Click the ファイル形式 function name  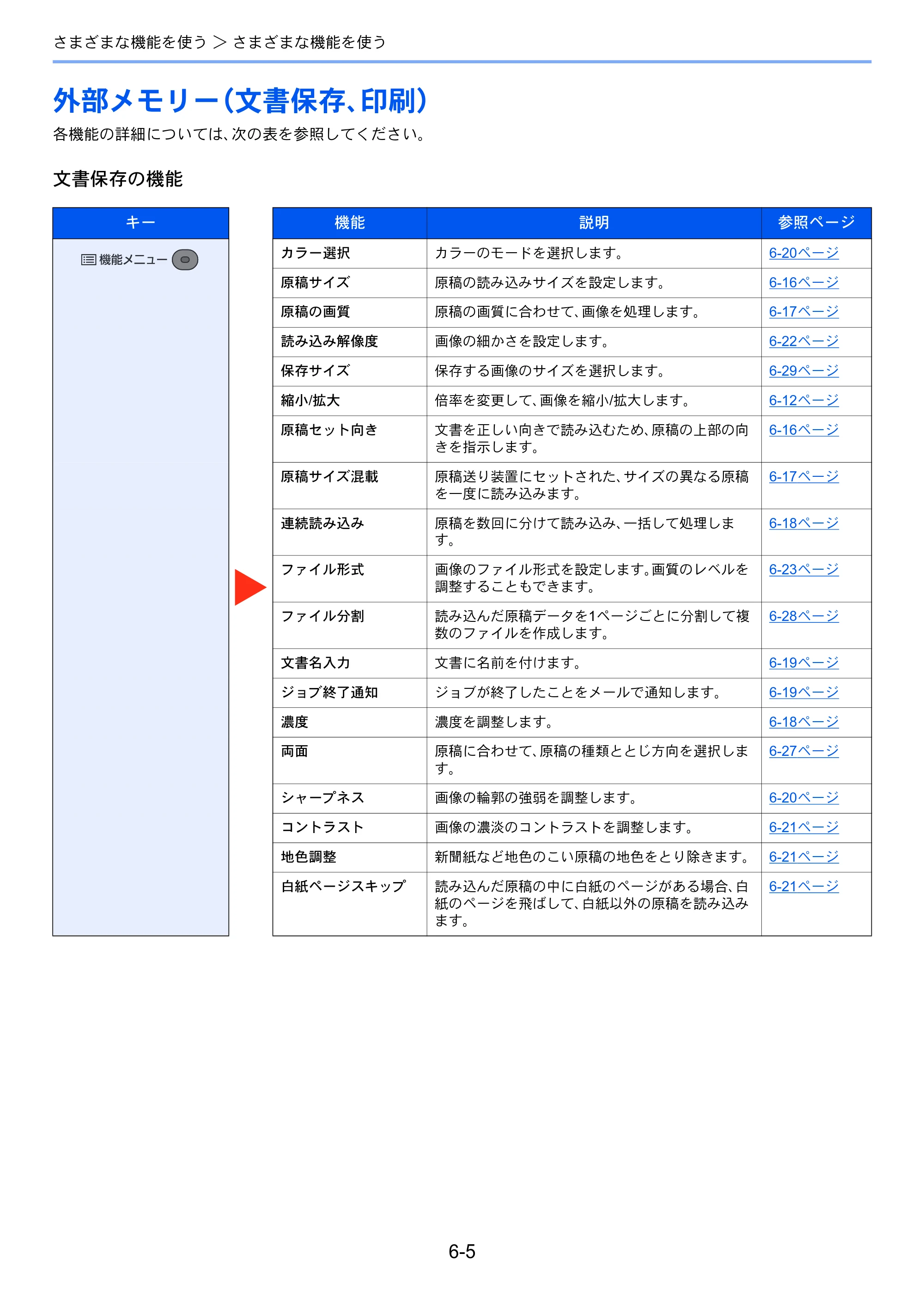(x=322, y=570)
